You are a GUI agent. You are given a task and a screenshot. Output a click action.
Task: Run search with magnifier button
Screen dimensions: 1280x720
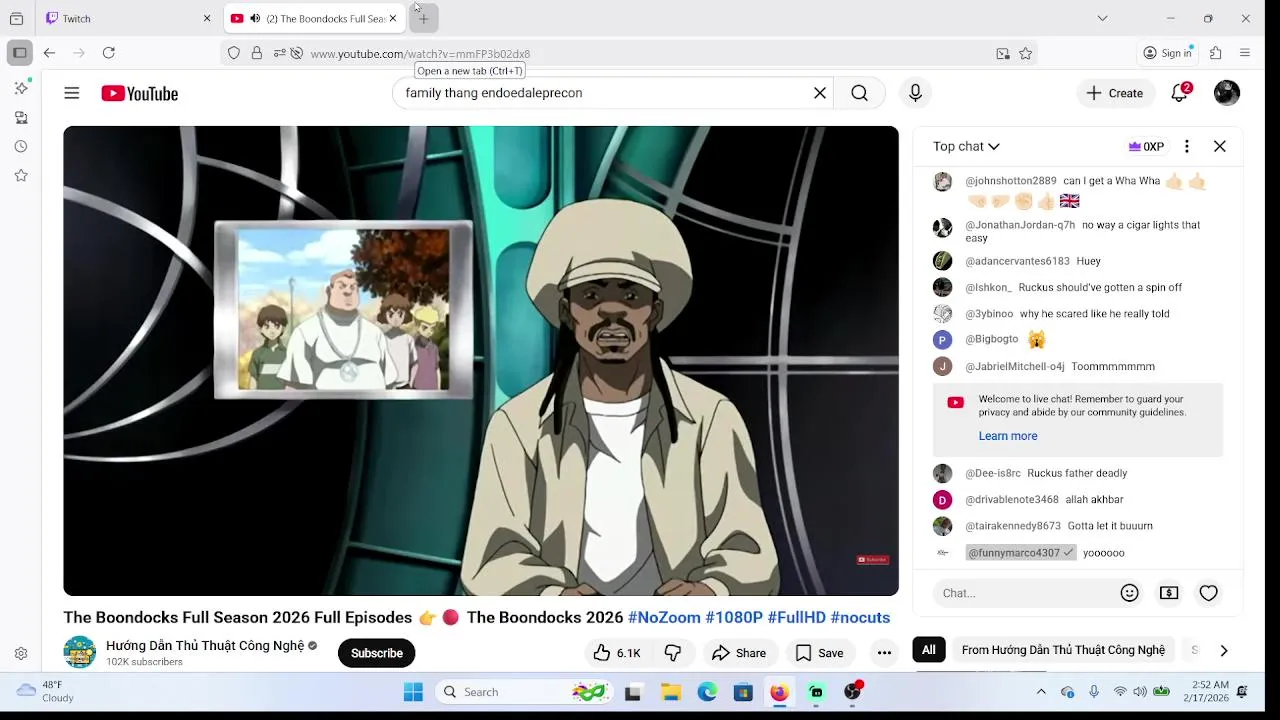click(x=859, y=93)
